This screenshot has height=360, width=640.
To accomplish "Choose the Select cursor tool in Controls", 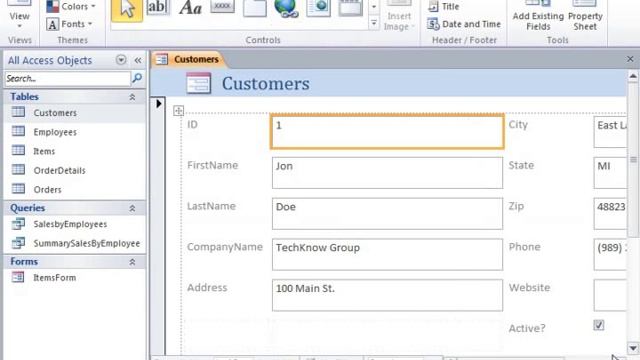I will point(127,10).
